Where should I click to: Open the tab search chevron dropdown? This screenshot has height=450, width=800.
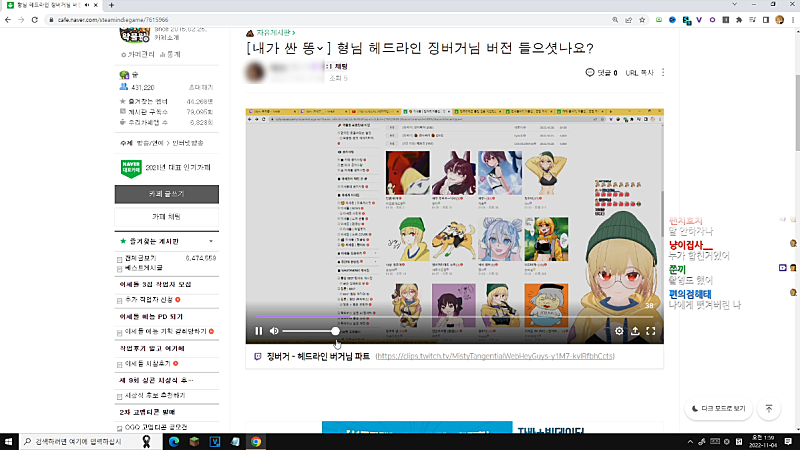click(734, 5)
